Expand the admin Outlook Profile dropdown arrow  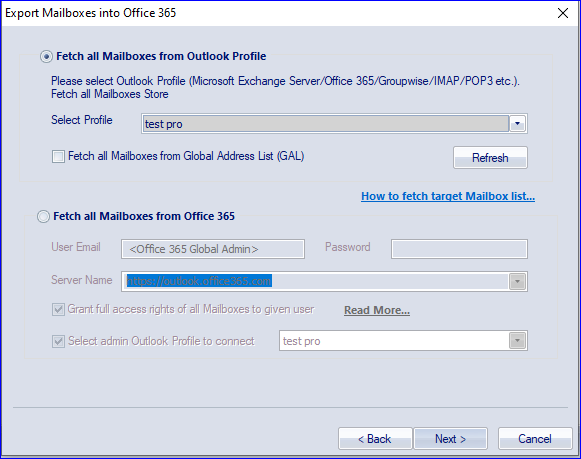tap(517, 341)
